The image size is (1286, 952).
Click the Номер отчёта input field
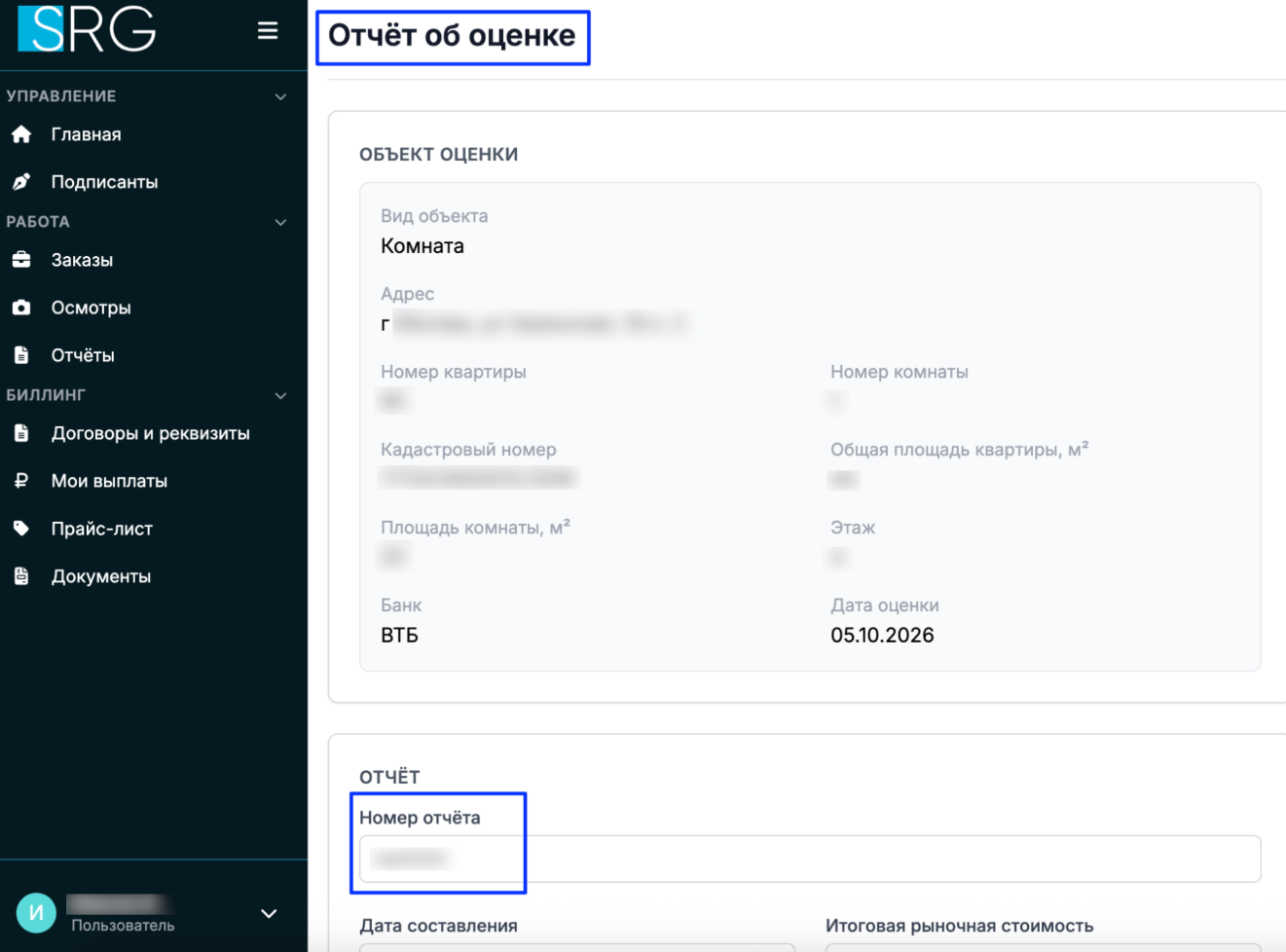click(x=810, y=859)
